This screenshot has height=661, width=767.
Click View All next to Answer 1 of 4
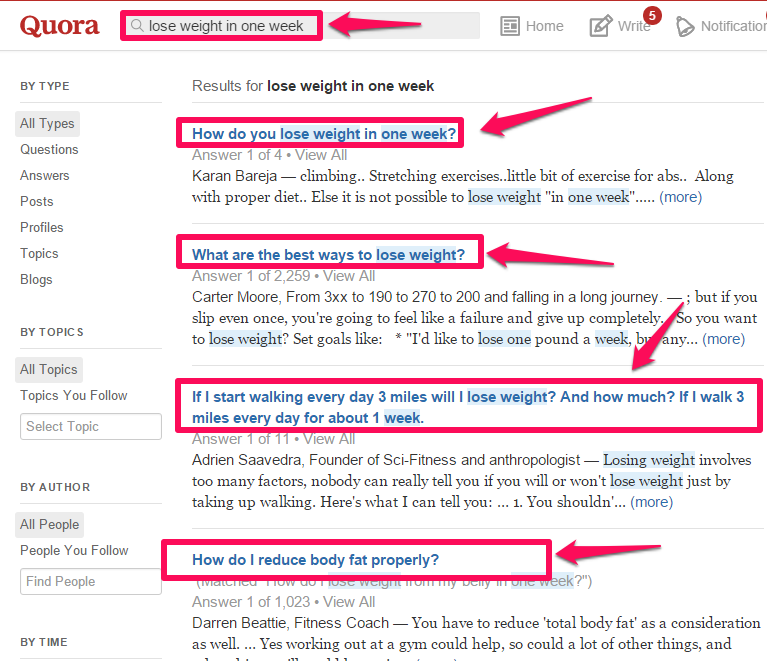pos(321,155)
